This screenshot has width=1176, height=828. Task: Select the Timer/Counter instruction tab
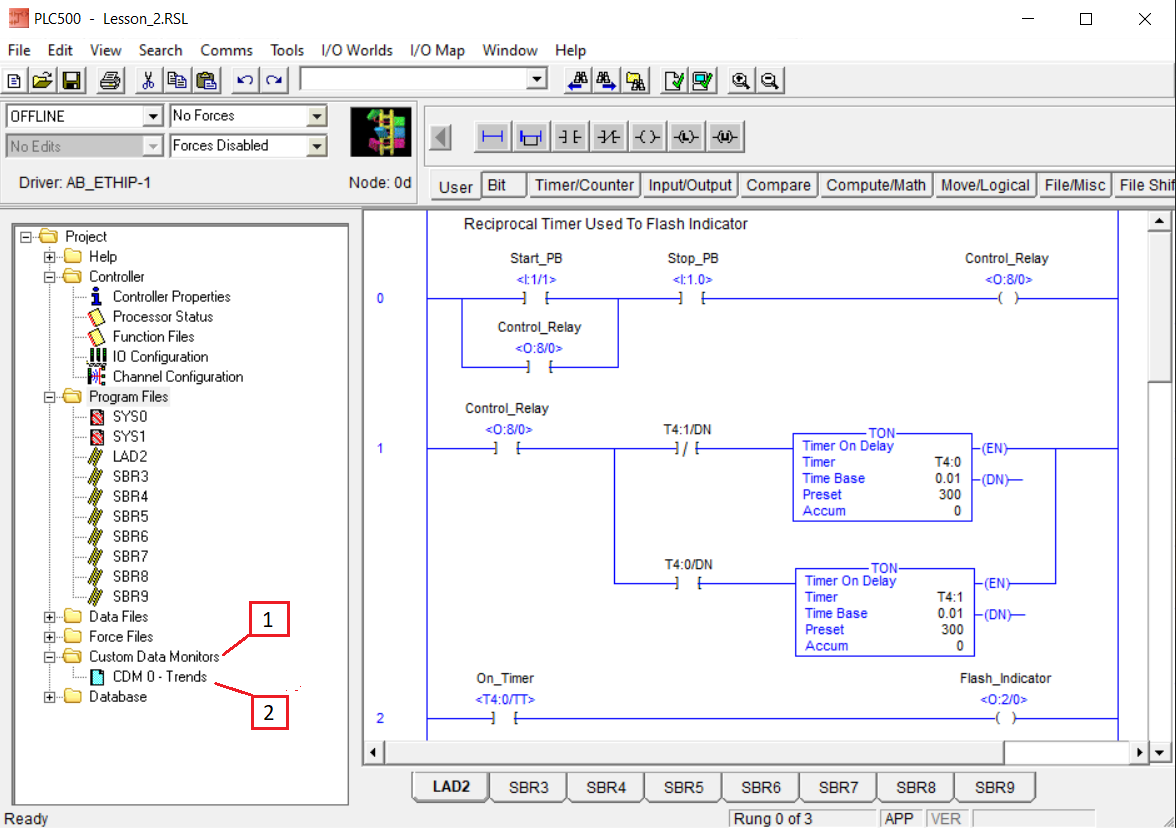(x=584, y=185)
